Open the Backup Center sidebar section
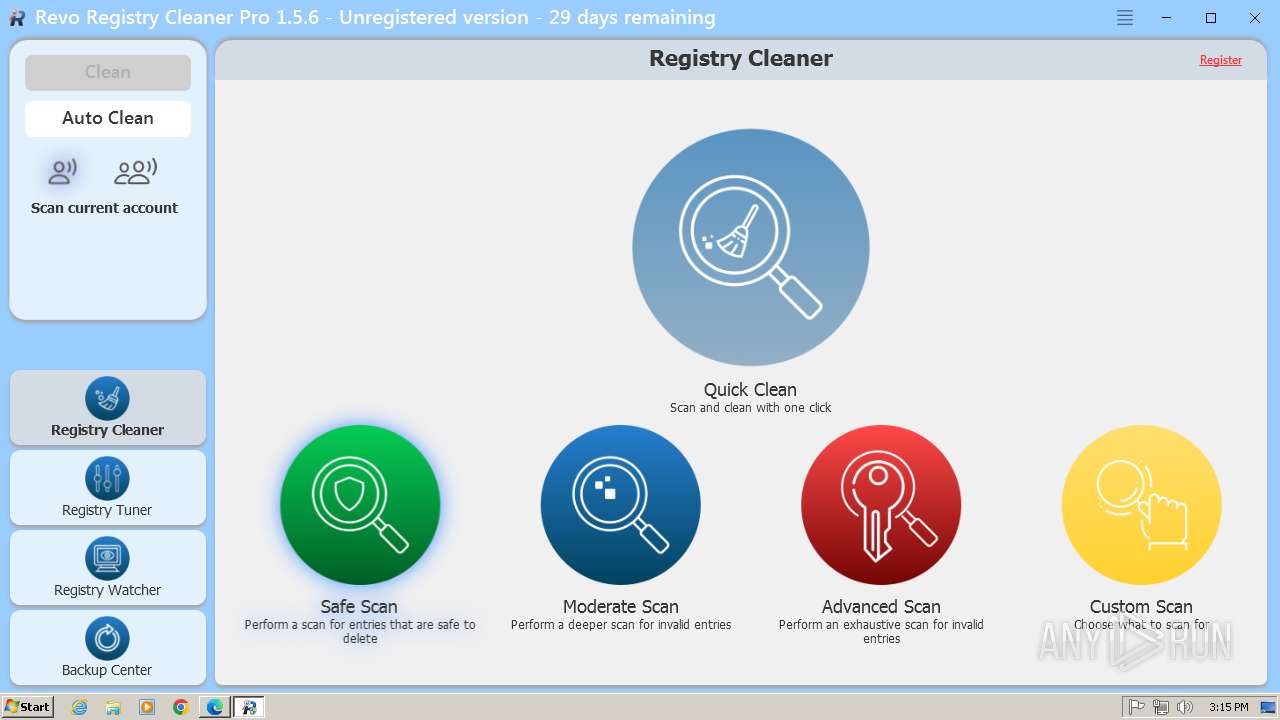Screen dimensions: 1280x720 [x=108, y=648]
